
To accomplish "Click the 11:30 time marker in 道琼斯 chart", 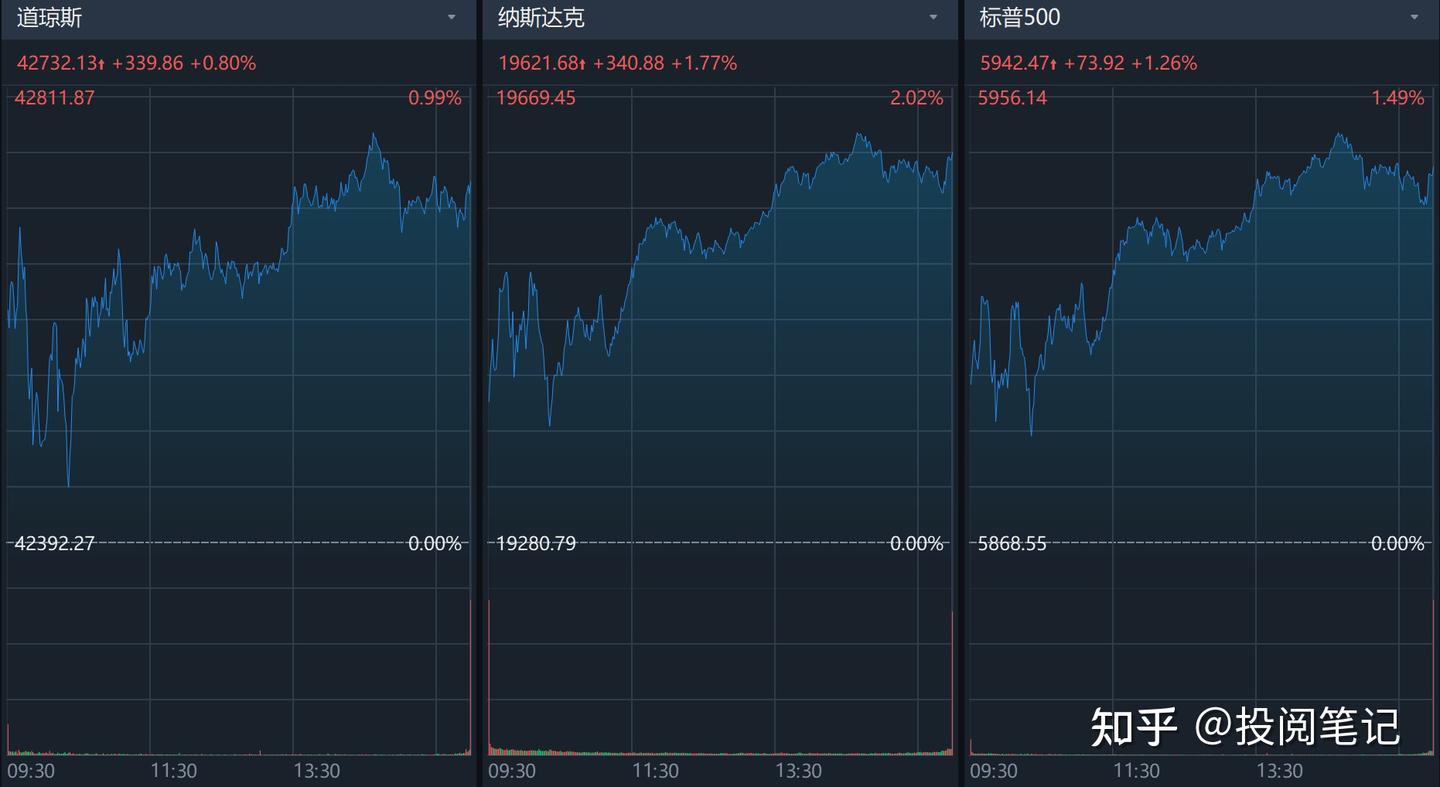I will [x=174, y=771].
